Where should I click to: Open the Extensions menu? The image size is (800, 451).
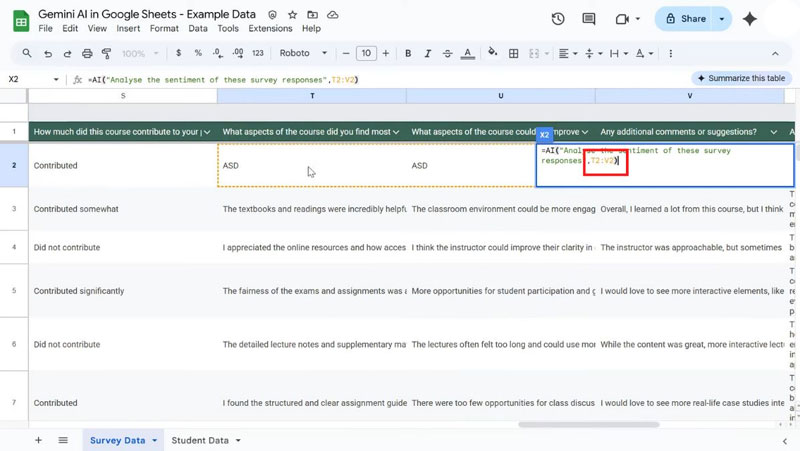[270, 29]
